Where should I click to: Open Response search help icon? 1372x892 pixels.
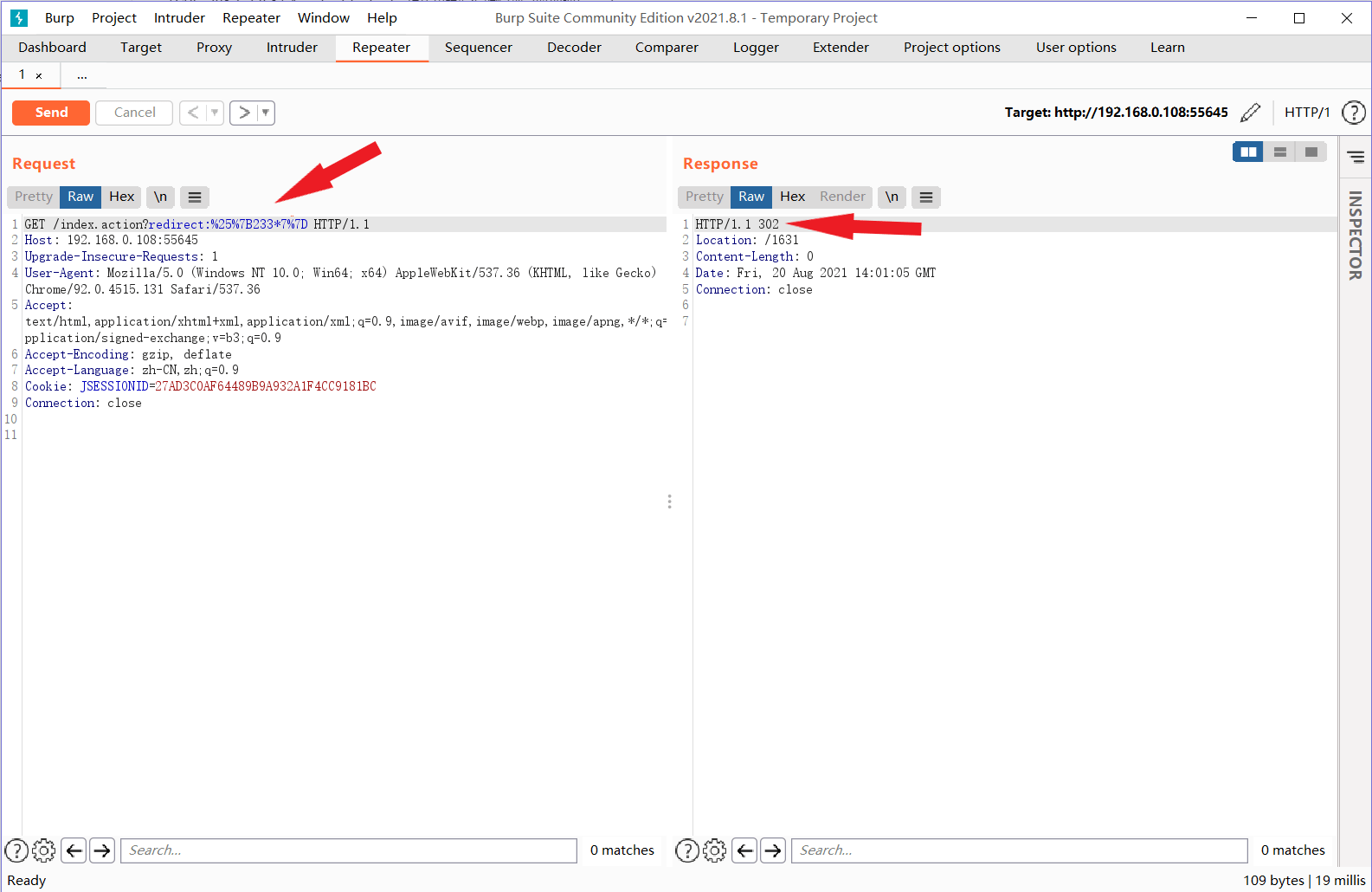[686, 850]
